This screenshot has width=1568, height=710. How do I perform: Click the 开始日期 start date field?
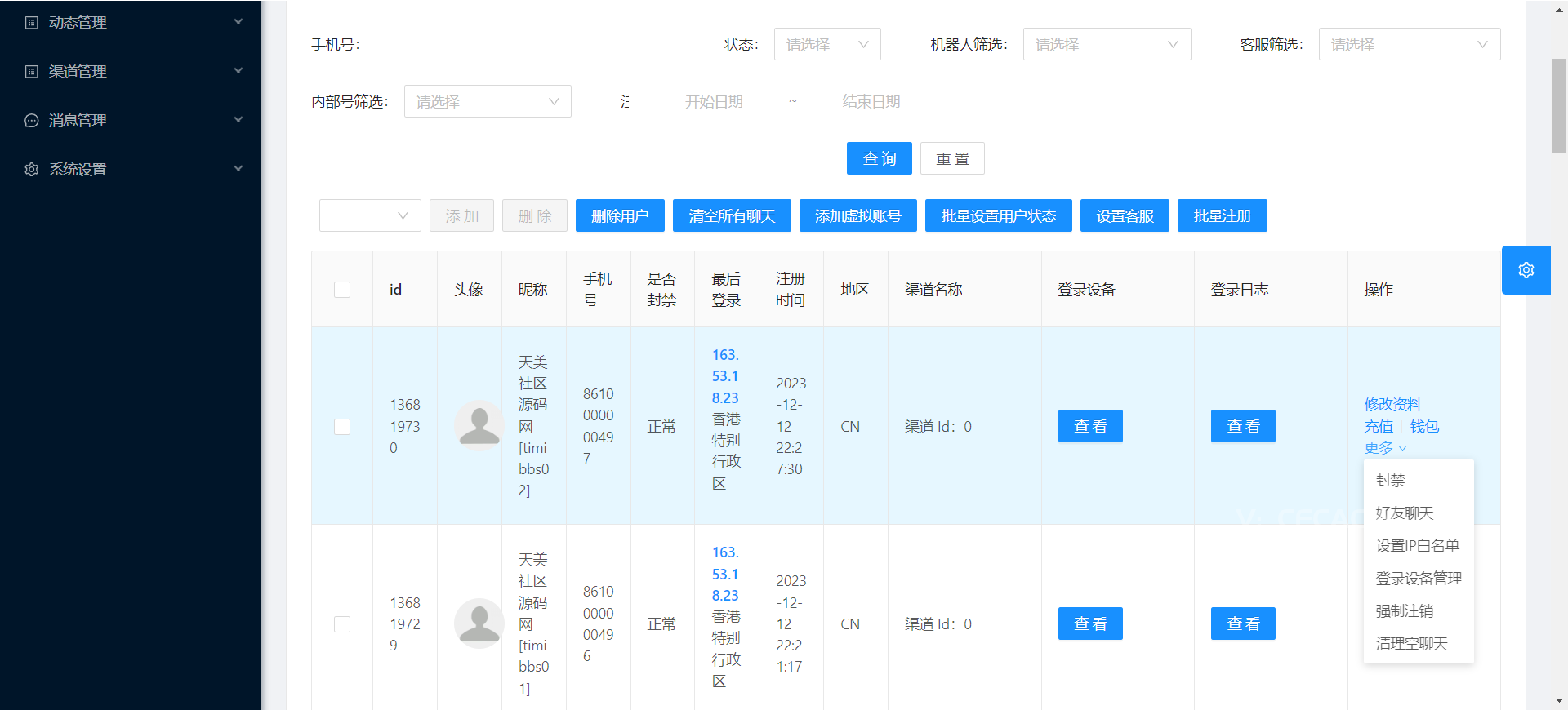(x=714, y=102)
